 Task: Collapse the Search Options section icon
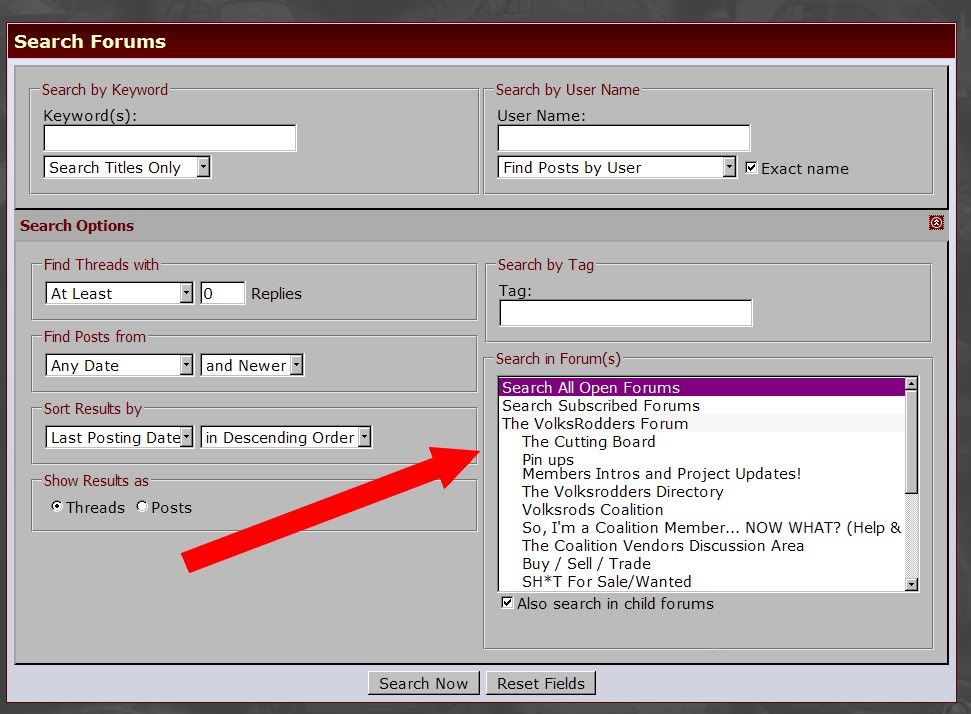point(936,222)
